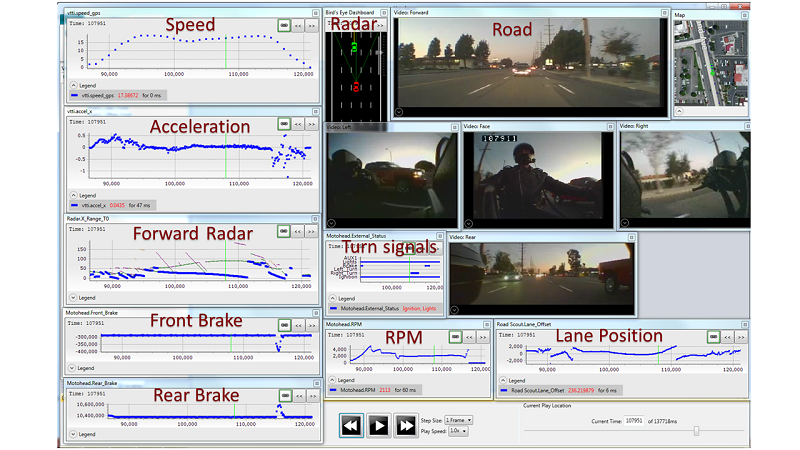Click the fast-forward playback button
This screenshot has width=800, height=450.
tap(405, 425)
